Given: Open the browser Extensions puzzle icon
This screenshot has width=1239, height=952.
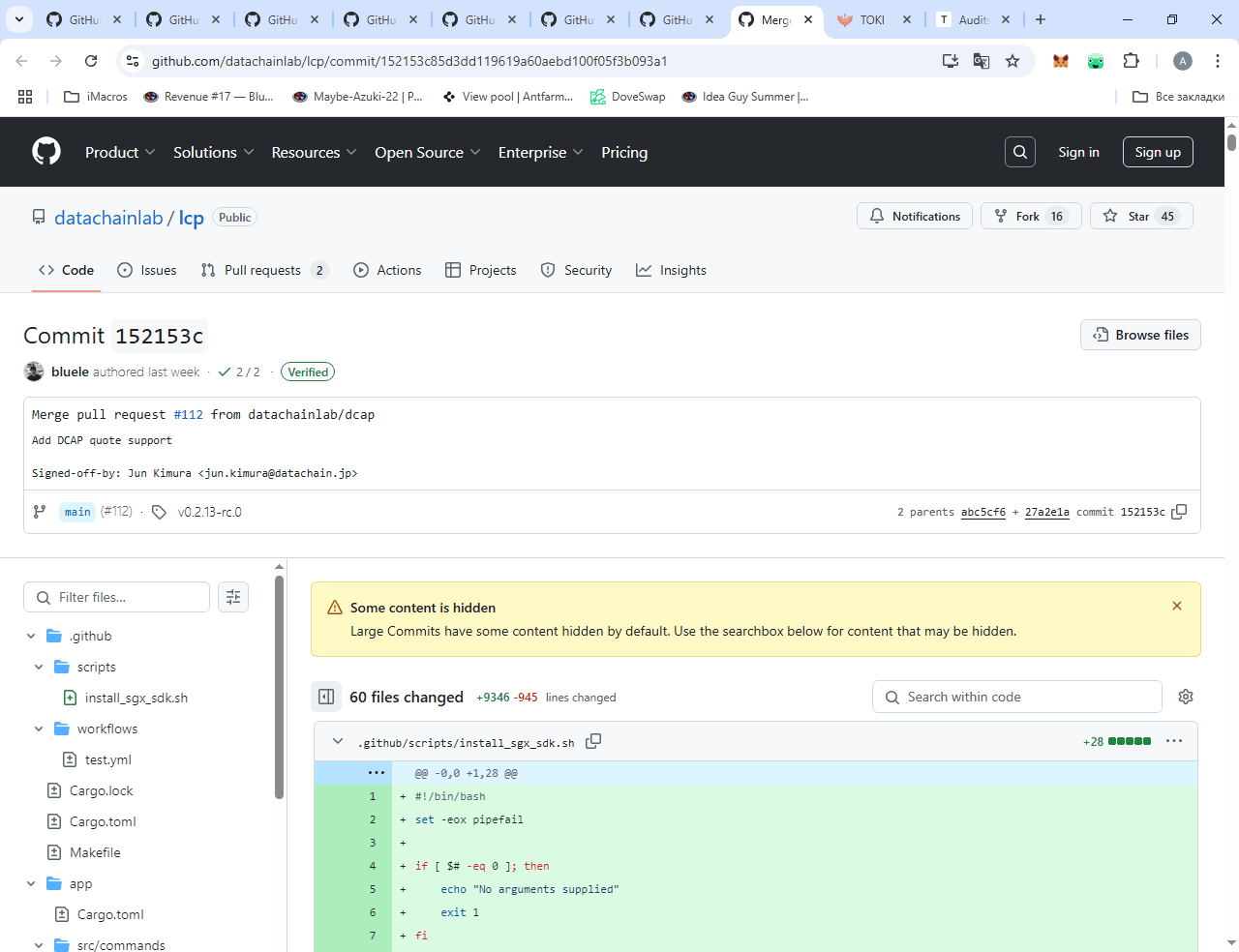Looking at the screenshot, I should coord(1131,61).
